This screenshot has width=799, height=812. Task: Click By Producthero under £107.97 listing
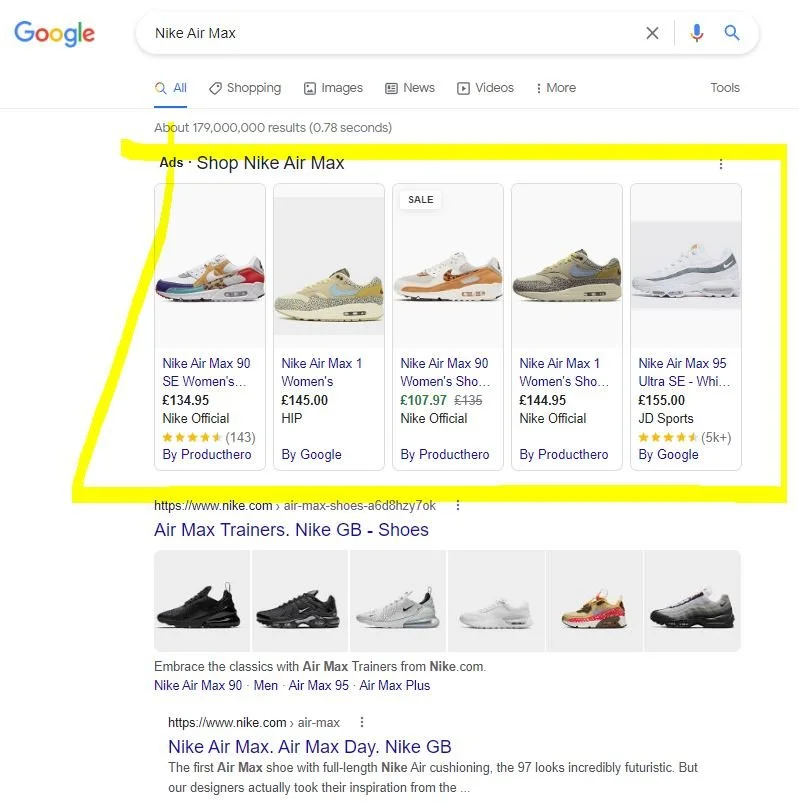pyautogui.click(x=445, y=454)
